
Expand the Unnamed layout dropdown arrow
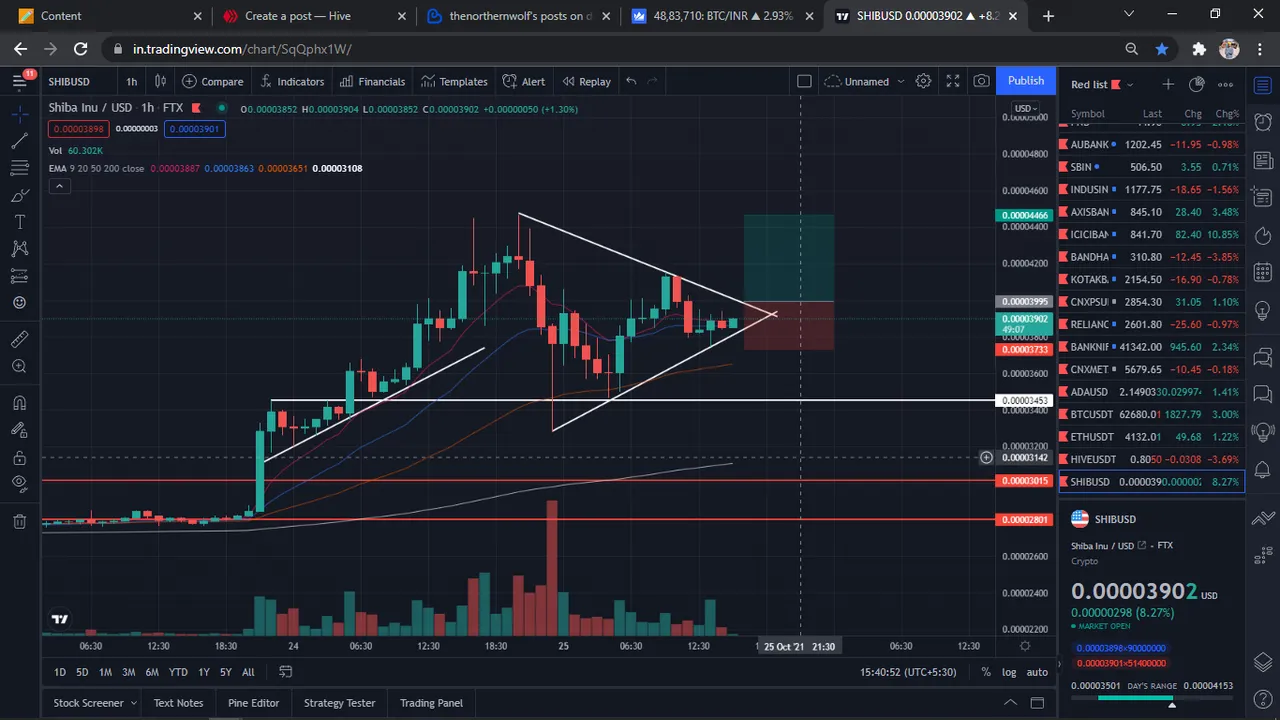900,82
